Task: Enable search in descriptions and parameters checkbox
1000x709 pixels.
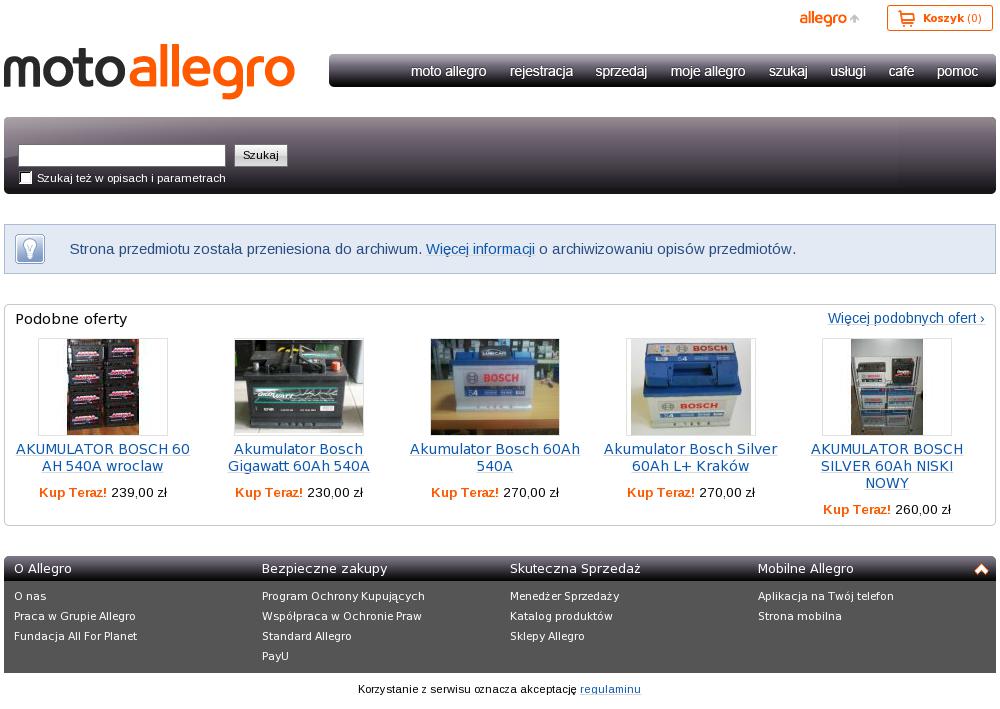Action: 26,178
